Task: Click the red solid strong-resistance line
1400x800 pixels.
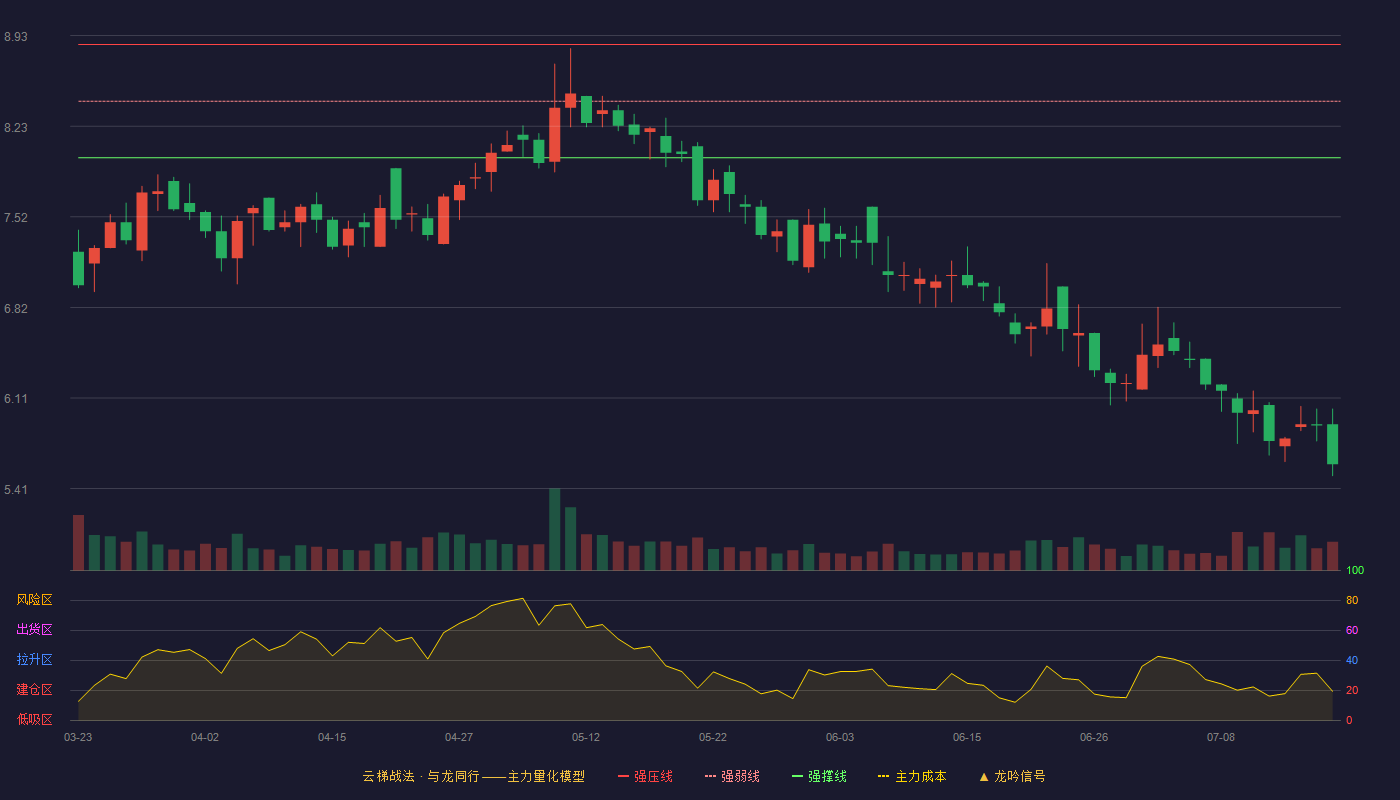Action: tap(709, 44)
